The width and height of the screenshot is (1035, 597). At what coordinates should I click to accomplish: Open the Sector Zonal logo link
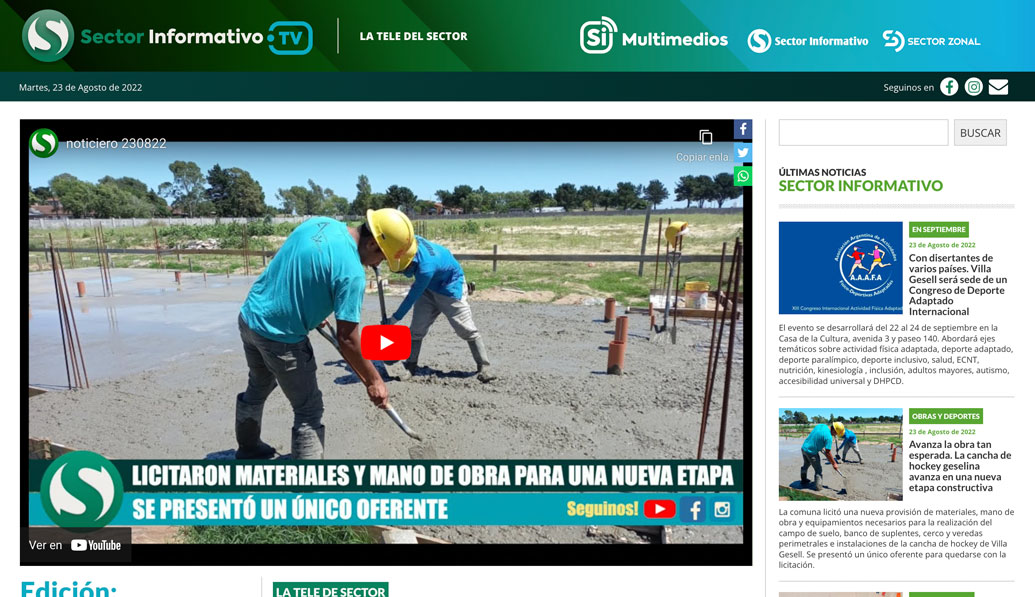931,40
